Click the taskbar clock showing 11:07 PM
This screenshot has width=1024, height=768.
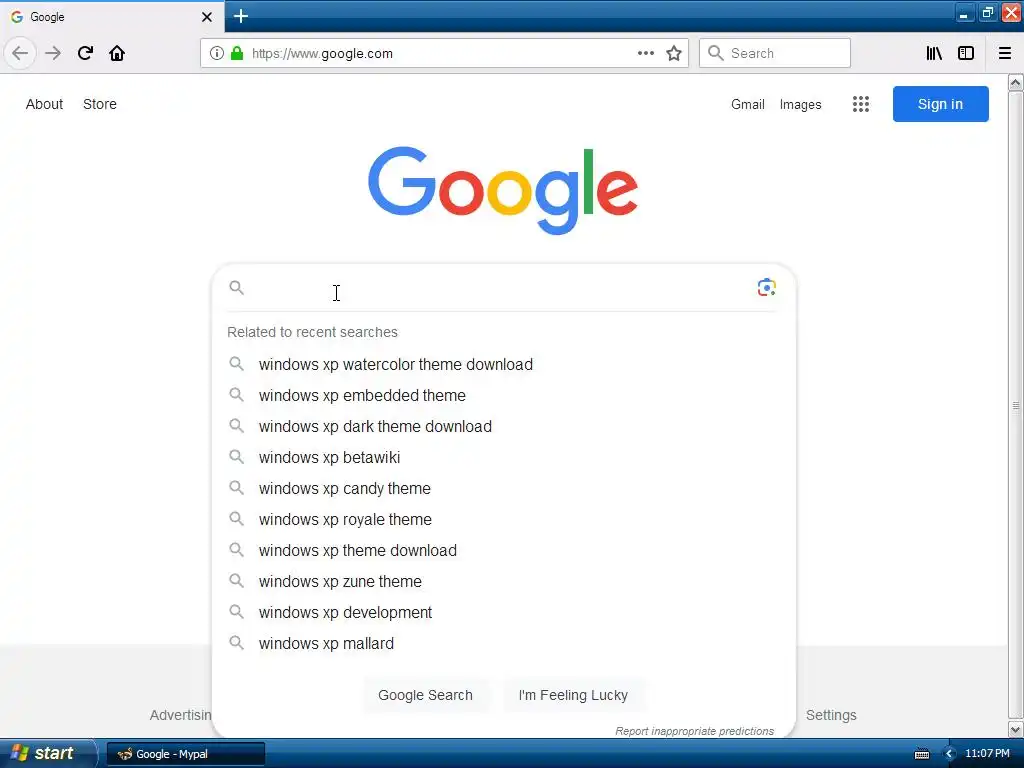(x=987, y=754)
